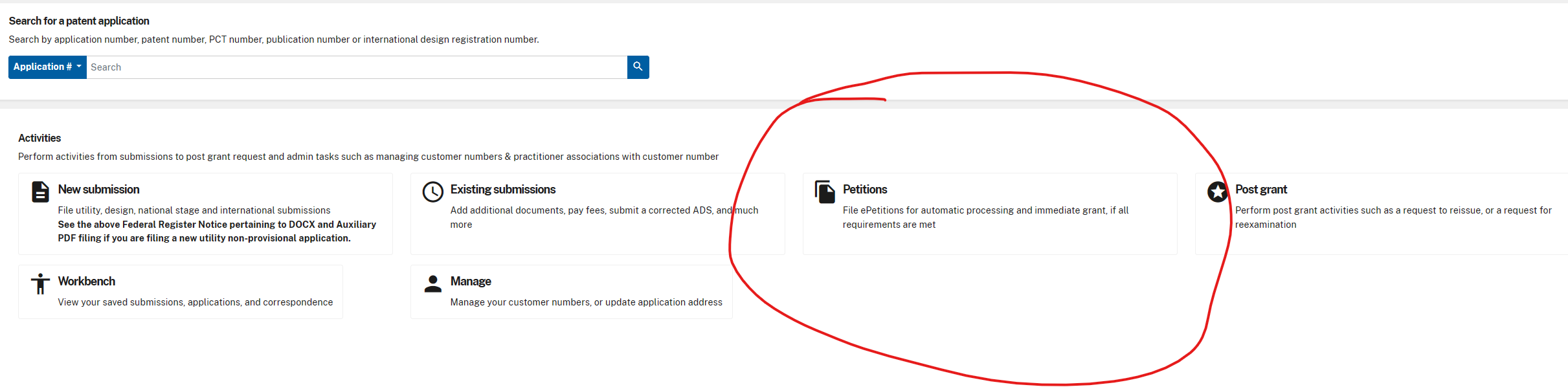This screenshot has width=1568, height=387.
Task: Go to the Workbench heading
Action: tap(86, 282)
